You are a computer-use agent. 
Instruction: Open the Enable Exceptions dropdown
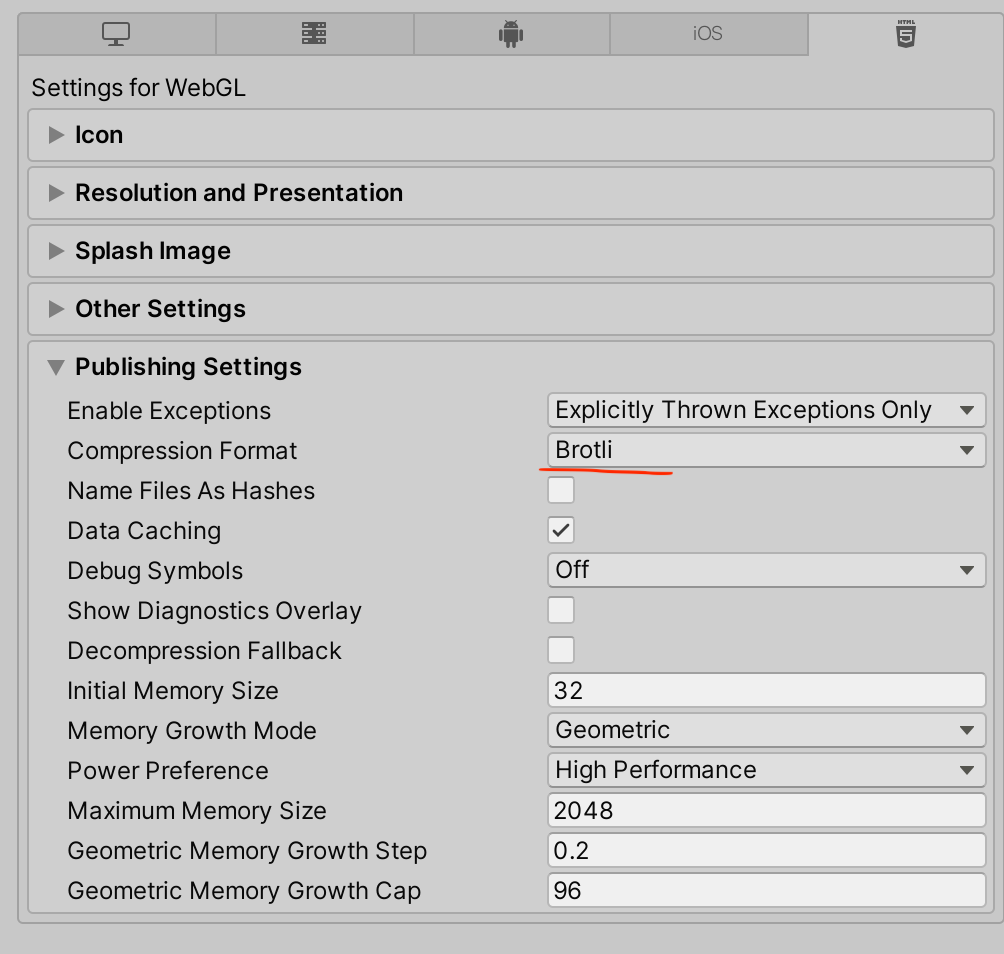point(766,410)
